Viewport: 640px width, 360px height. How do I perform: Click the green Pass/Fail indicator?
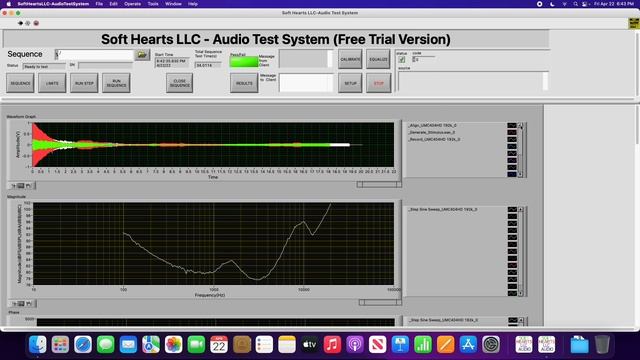(244, 62)
